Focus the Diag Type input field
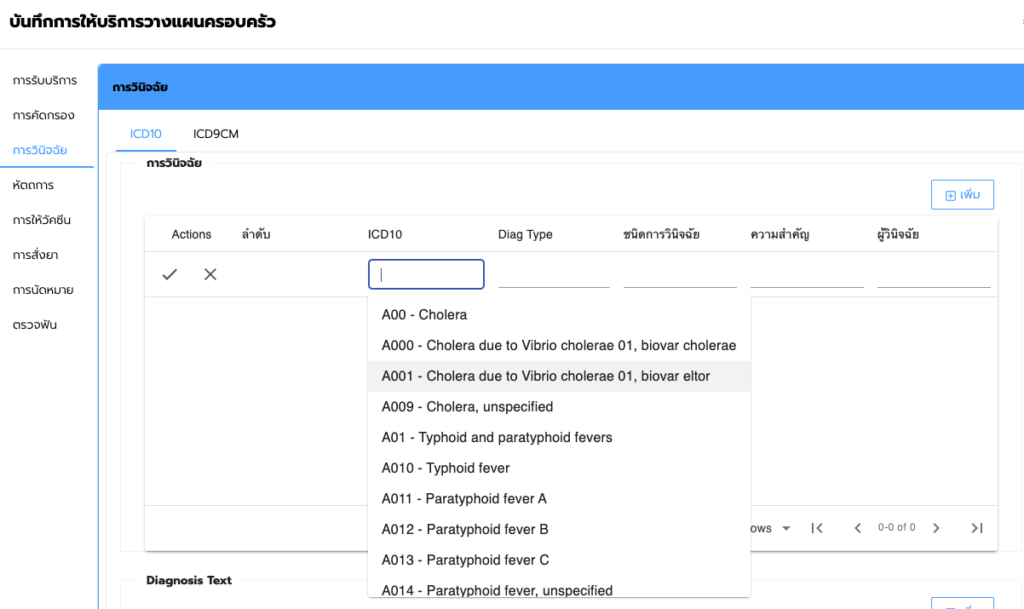The width and height of the screenshot is (1024, 609). [x=553, y=274]
